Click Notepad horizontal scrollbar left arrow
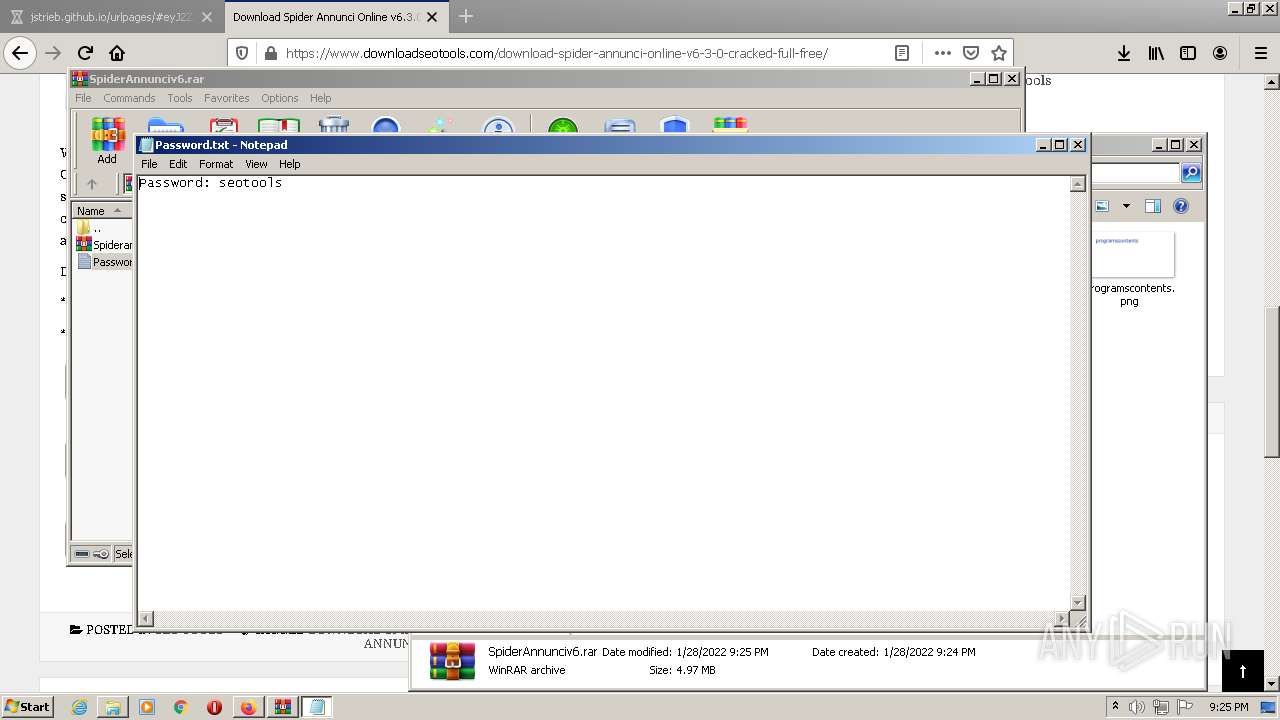Image resolution: width=1280 pixels, height=720 pixels. [x=146, y=619]
